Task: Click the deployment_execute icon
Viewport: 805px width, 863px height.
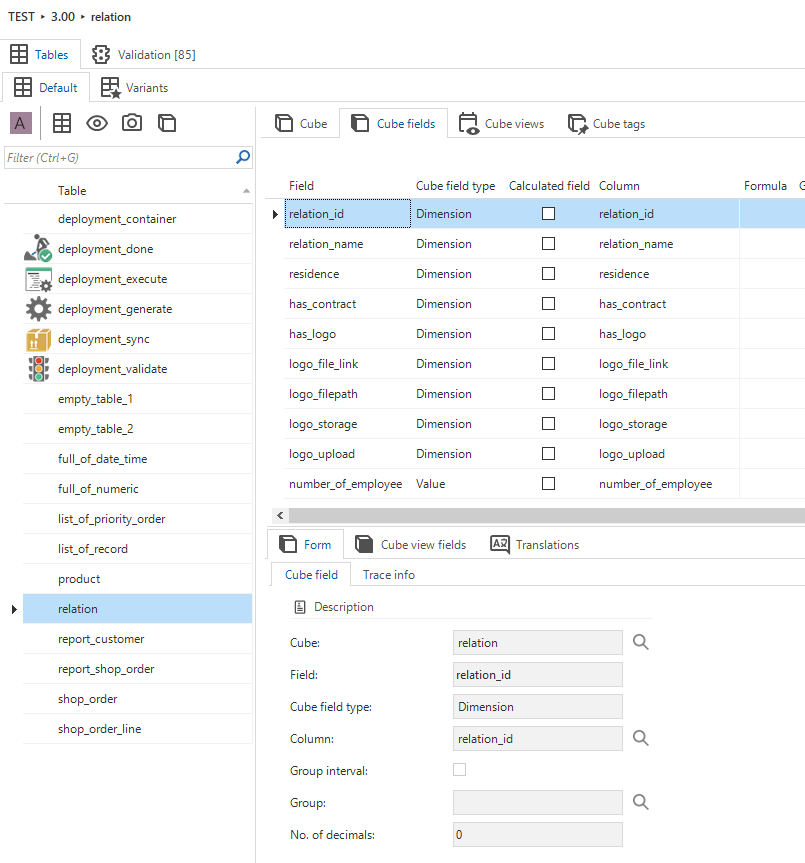Action: tap(38, 278)
